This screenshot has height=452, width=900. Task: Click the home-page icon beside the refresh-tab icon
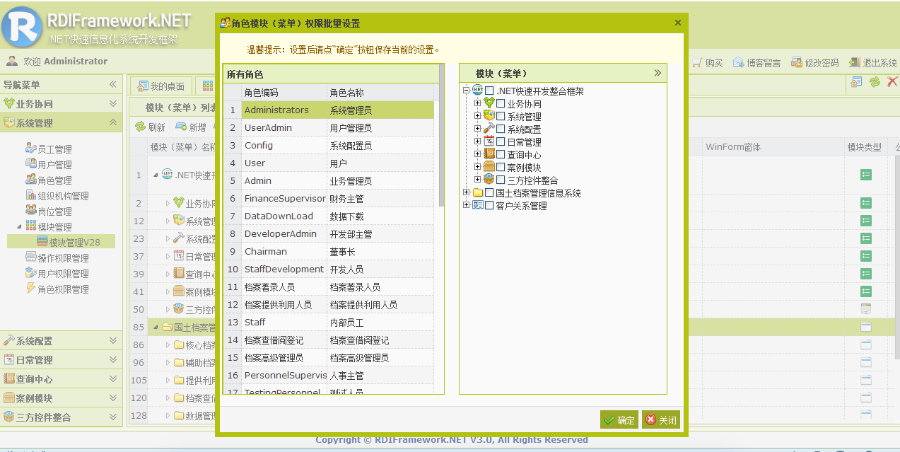pyautogui.click(x=856, y=83)
